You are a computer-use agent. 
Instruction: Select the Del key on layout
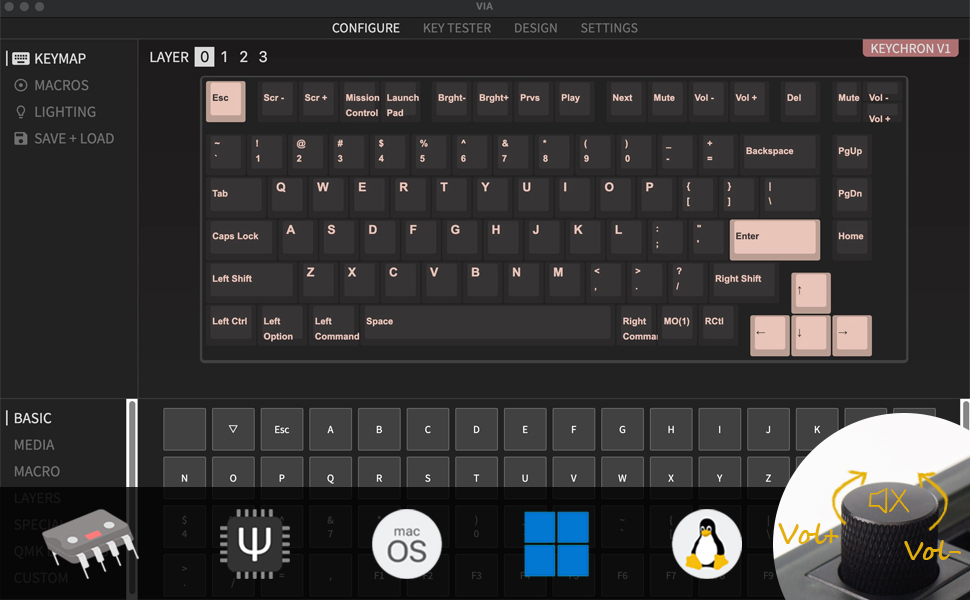coord(800,99)
